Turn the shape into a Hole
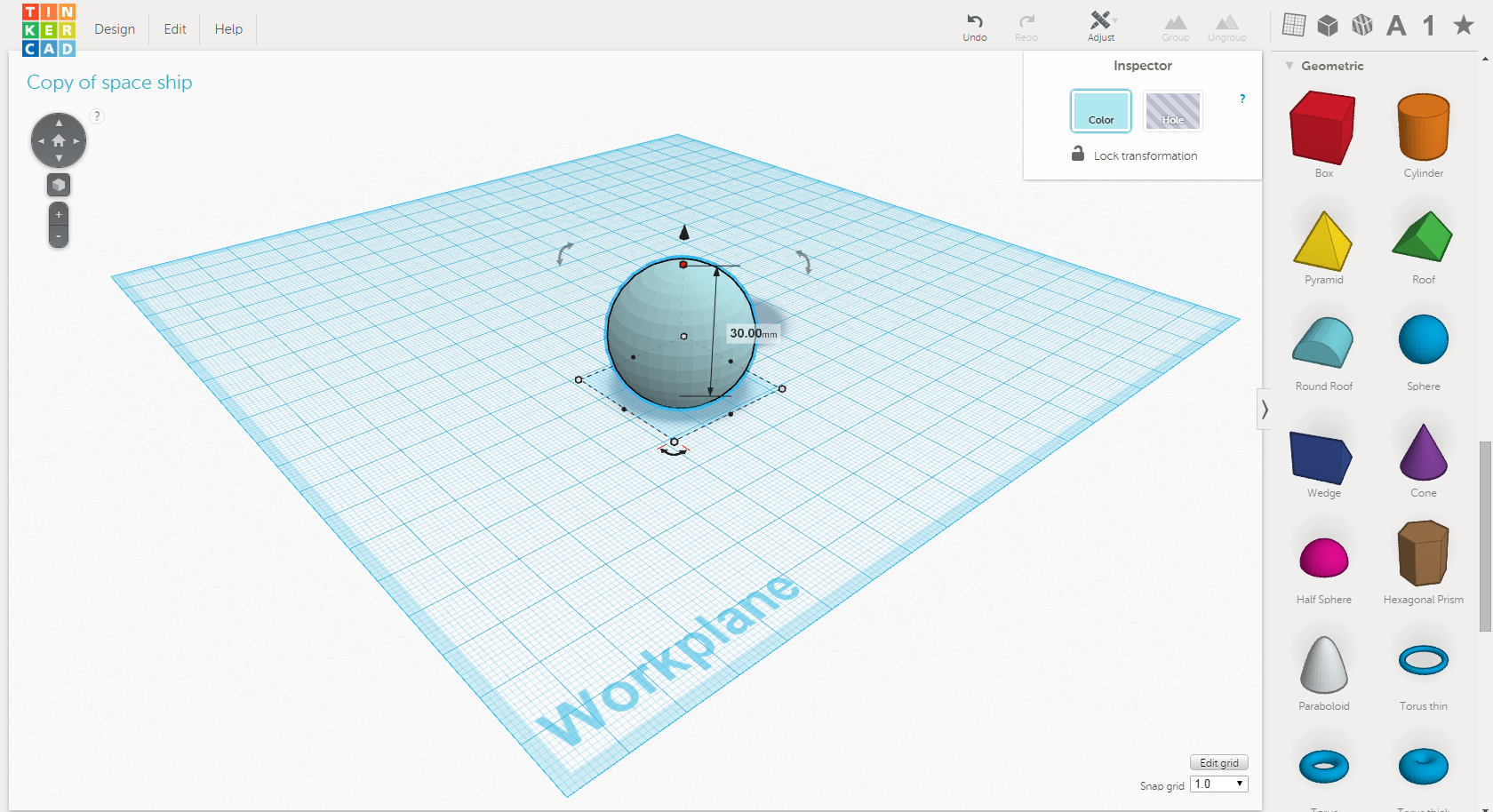The height and width of the screenshot is (812, 1493). (x=1173, y=111)
